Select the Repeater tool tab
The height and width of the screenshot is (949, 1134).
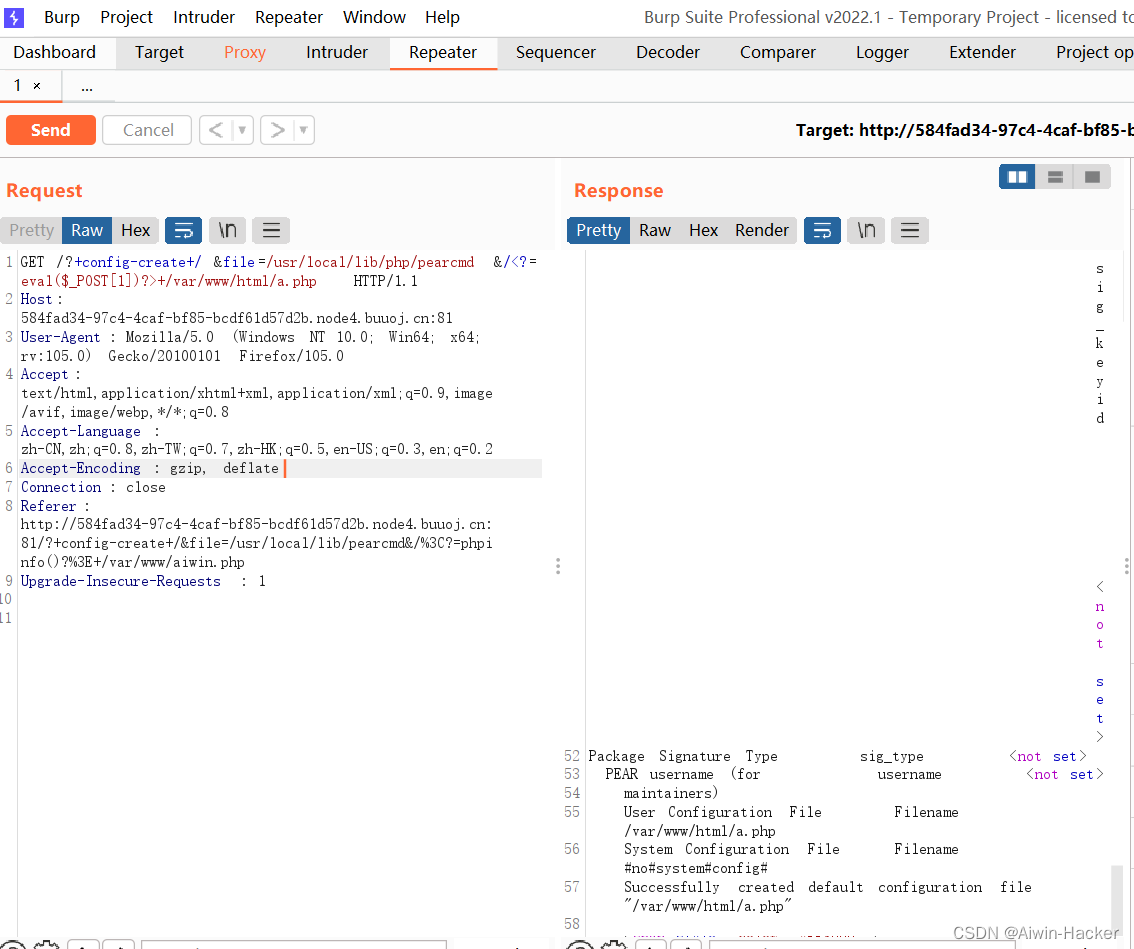[443, 53]
